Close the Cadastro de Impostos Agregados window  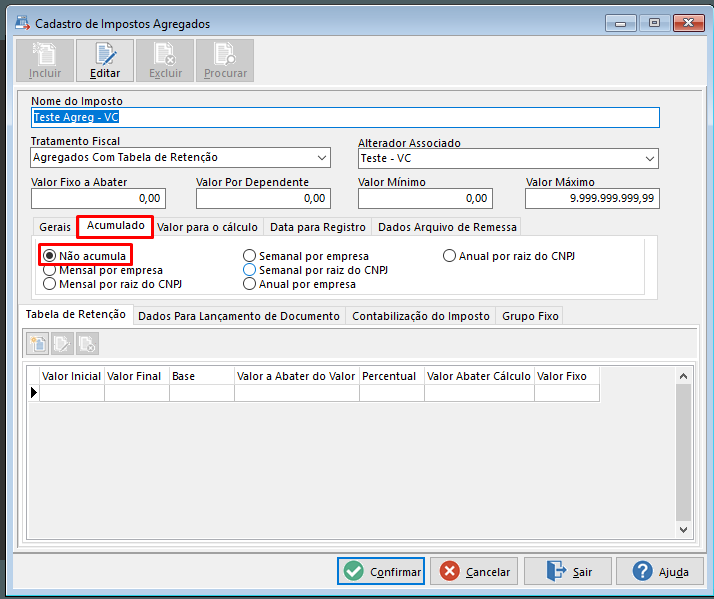pos(688,23)
